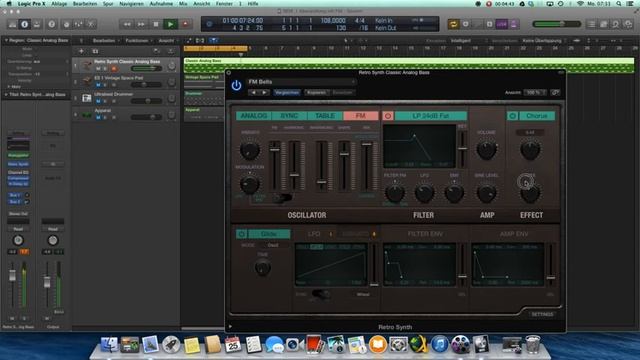640x360 pixels.
Task: Open the Funktionen dropdown in tracks area
Action: (138, 40)
